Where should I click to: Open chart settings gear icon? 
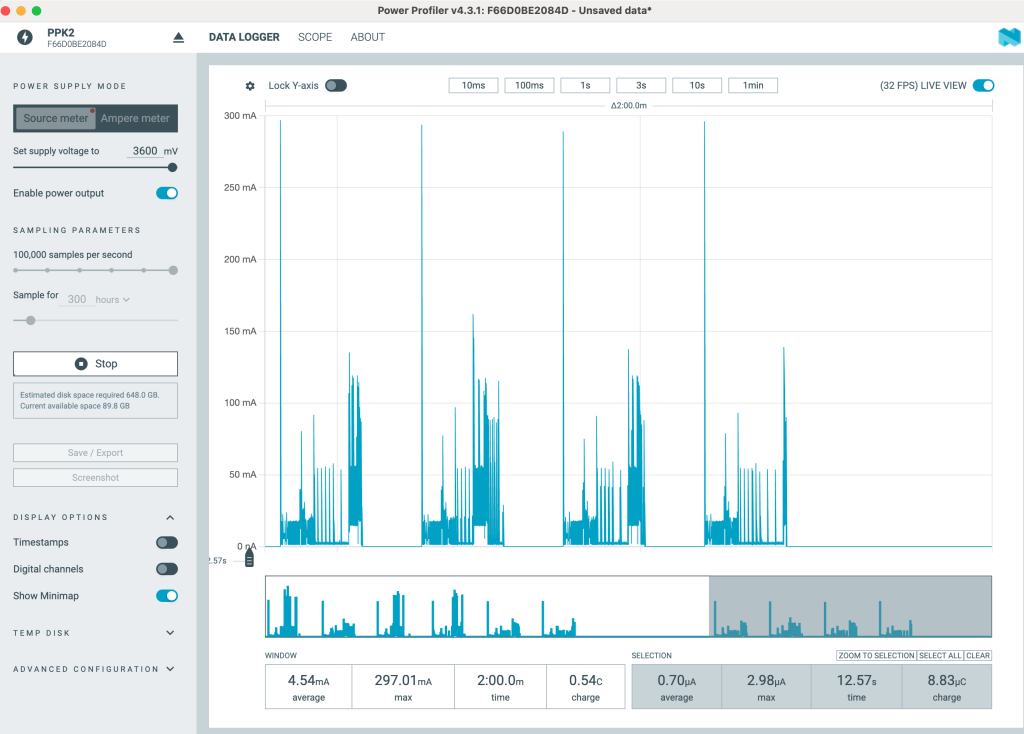pyautogui.click(x=250, y=86)
